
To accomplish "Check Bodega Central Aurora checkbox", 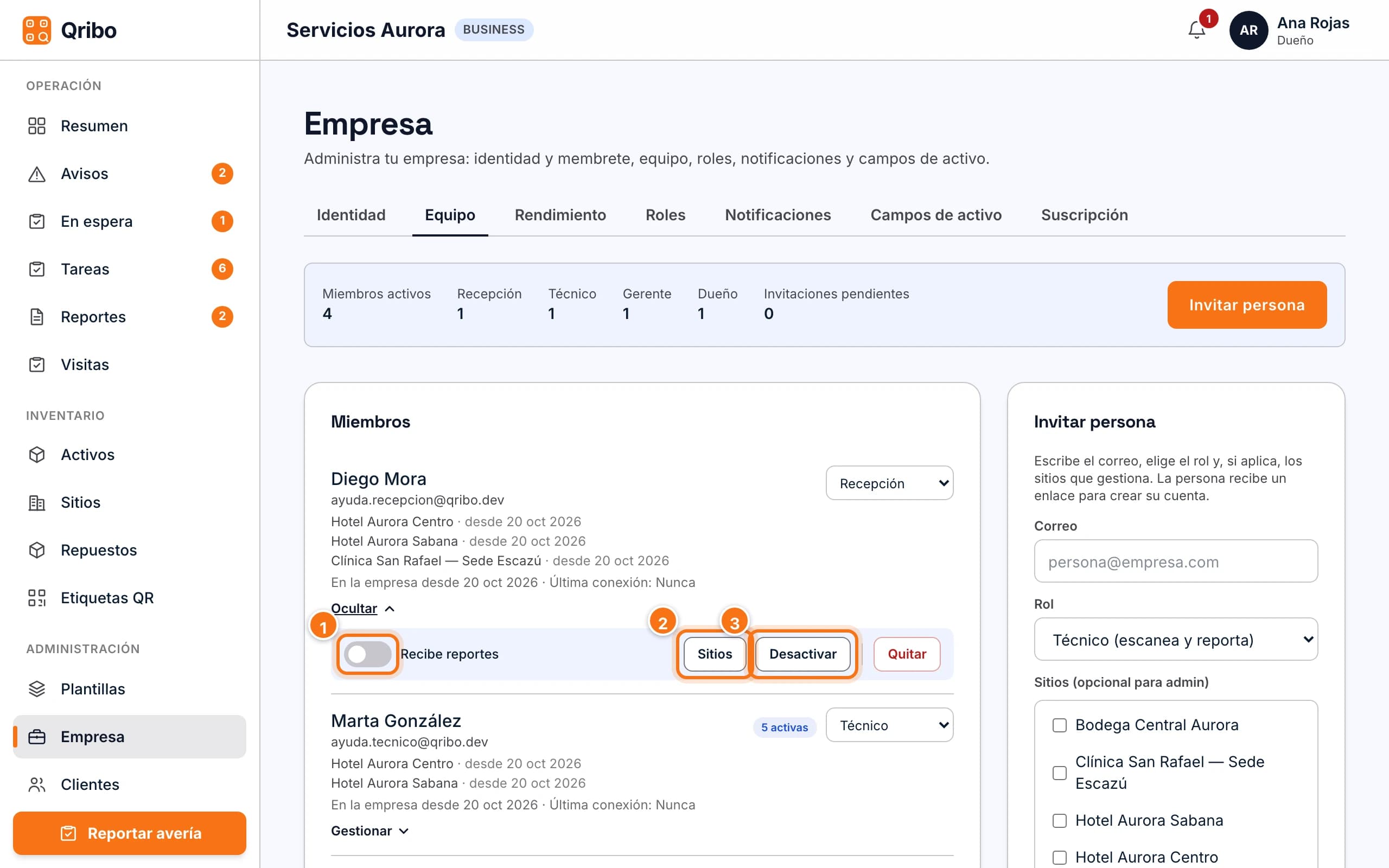I will [x=1060, y=725].
